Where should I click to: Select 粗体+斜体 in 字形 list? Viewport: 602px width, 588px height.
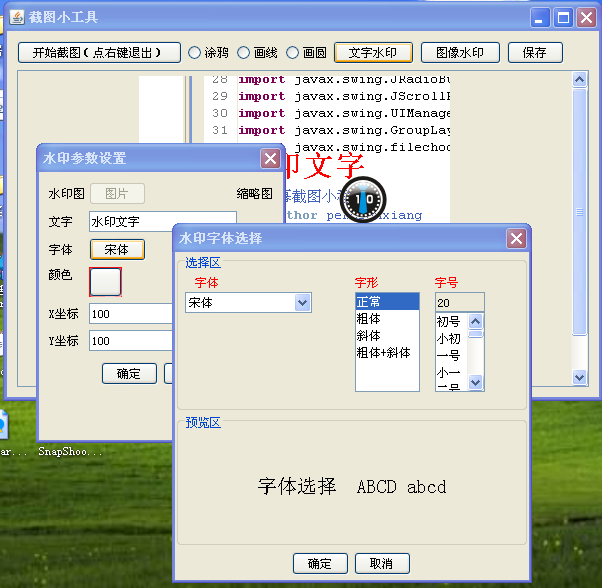(x=387, y=352)
